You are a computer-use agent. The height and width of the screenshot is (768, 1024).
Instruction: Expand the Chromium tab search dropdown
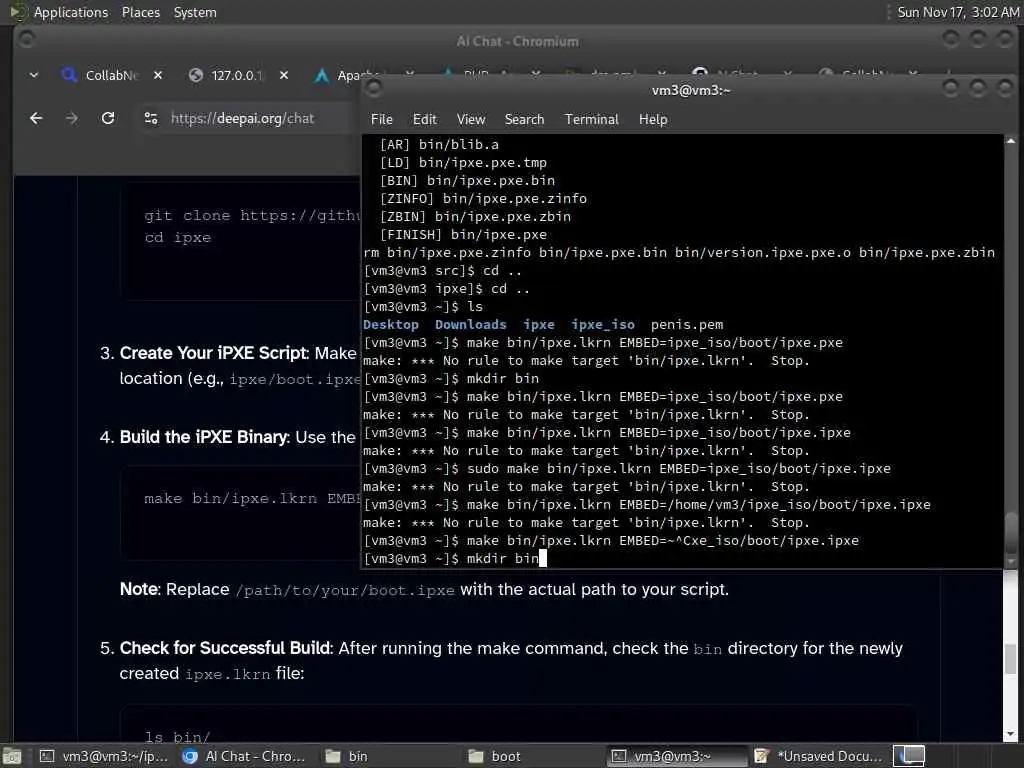(34, 75)
